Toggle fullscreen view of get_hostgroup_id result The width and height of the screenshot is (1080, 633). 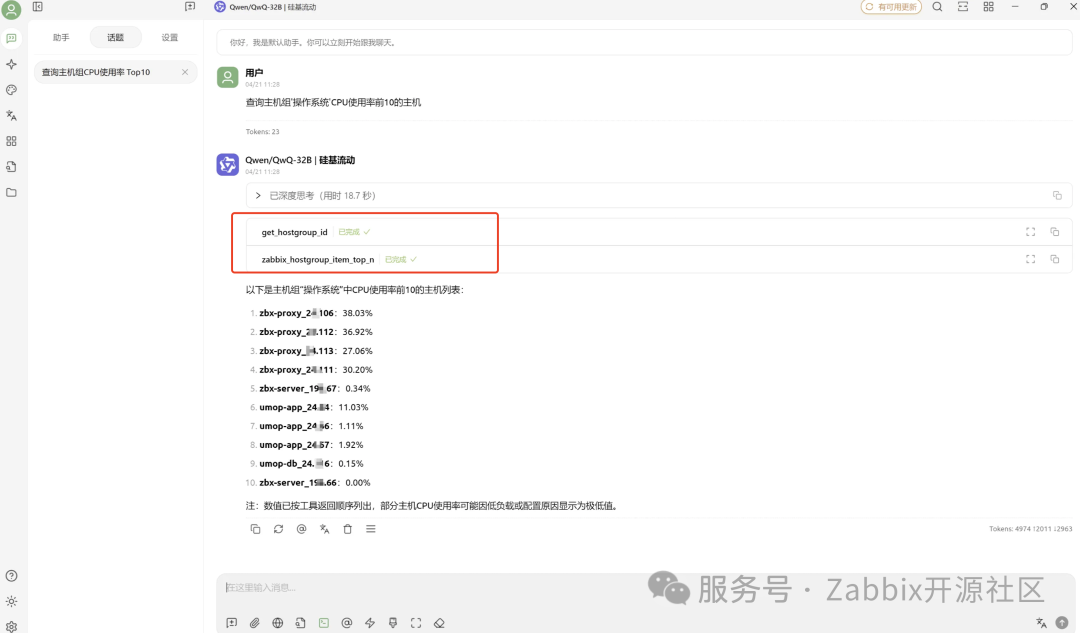tap(1030, 231)
